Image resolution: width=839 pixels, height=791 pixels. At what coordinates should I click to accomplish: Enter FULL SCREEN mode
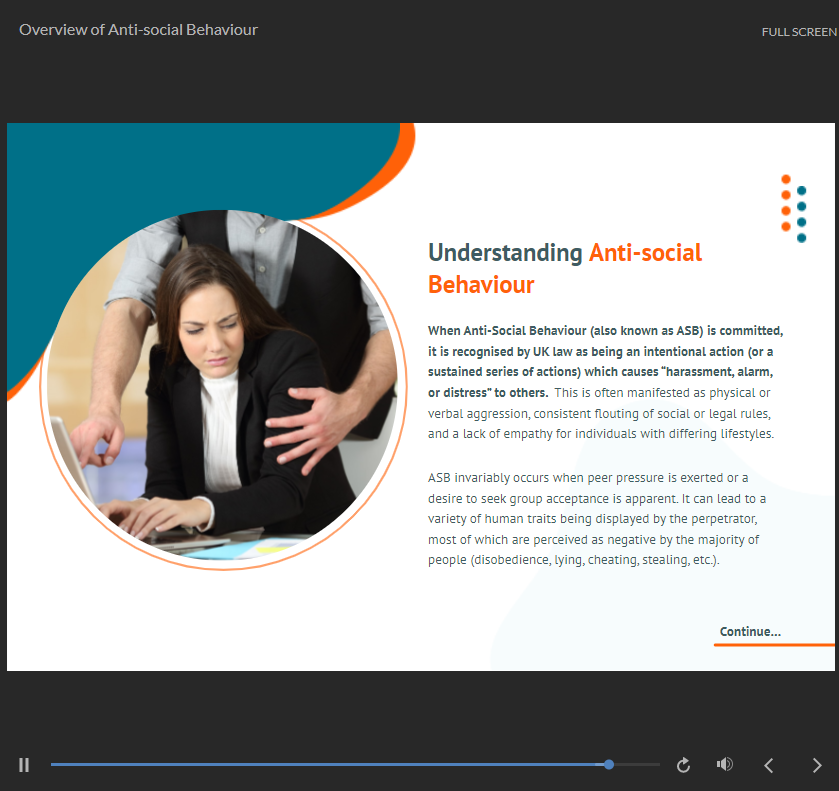pos(798,32)
